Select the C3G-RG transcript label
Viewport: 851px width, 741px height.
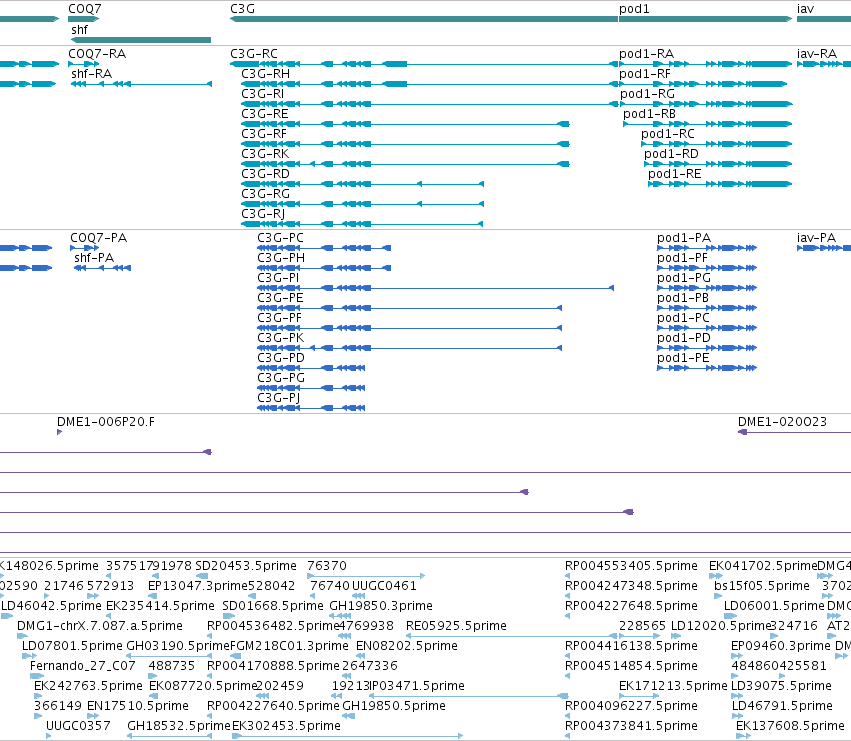coord(265,194)
